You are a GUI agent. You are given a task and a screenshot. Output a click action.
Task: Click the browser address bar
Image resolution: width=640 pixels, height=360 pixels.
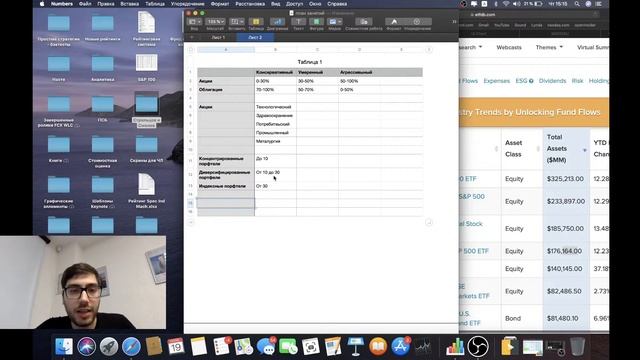[530, 14]
